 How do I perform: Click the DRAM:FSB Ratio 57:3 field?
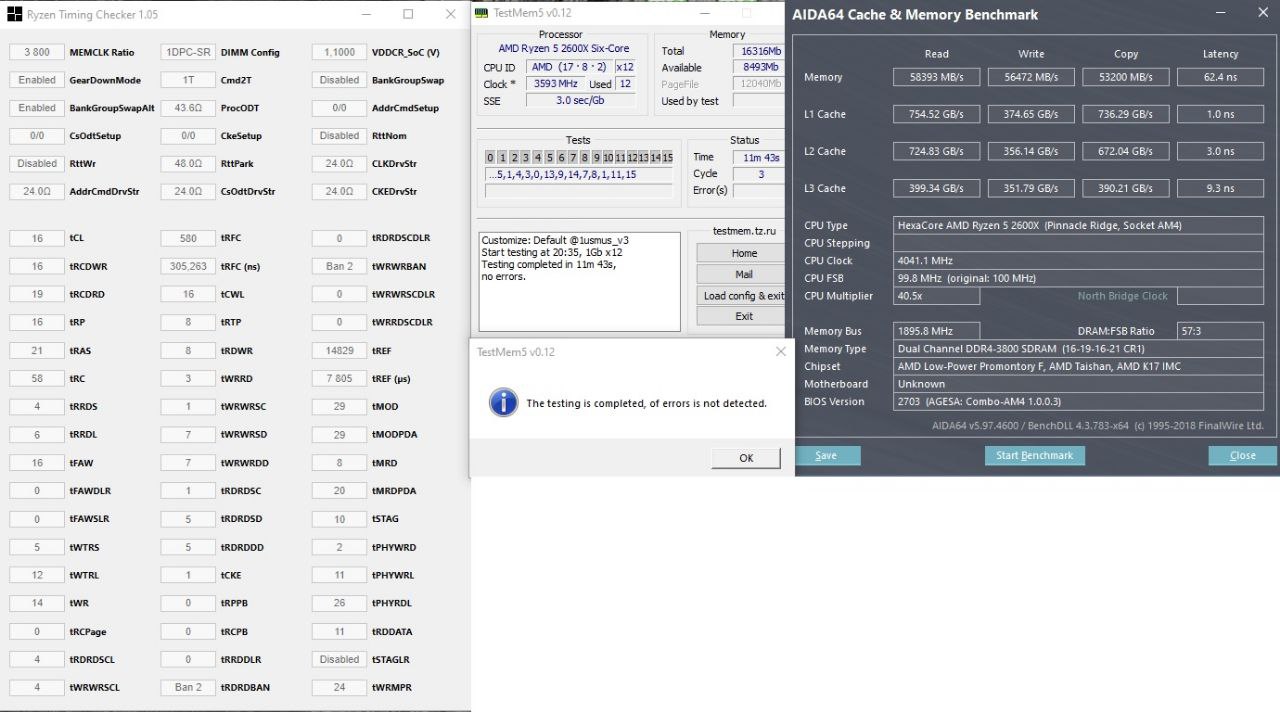(1220, 331)
